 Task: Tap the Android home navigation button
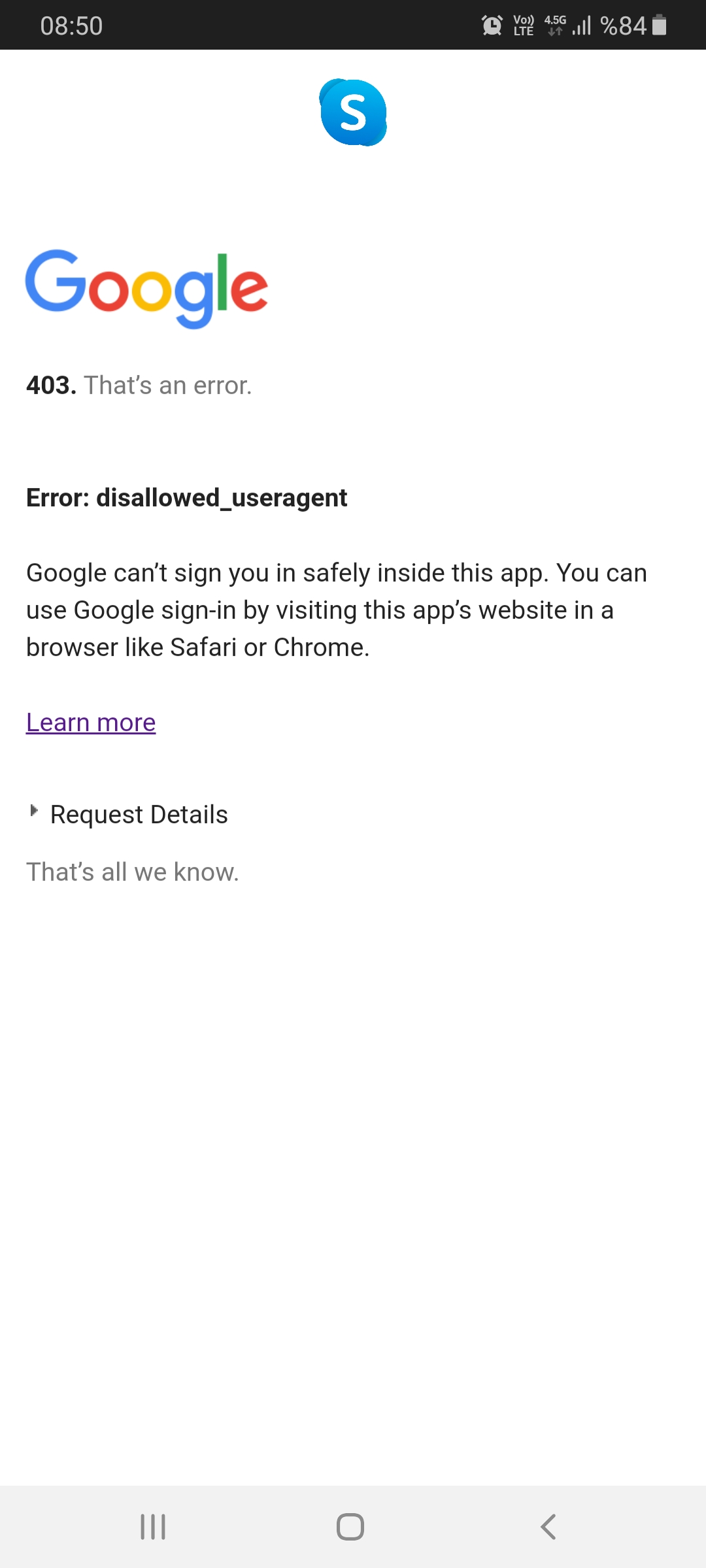350,1527
